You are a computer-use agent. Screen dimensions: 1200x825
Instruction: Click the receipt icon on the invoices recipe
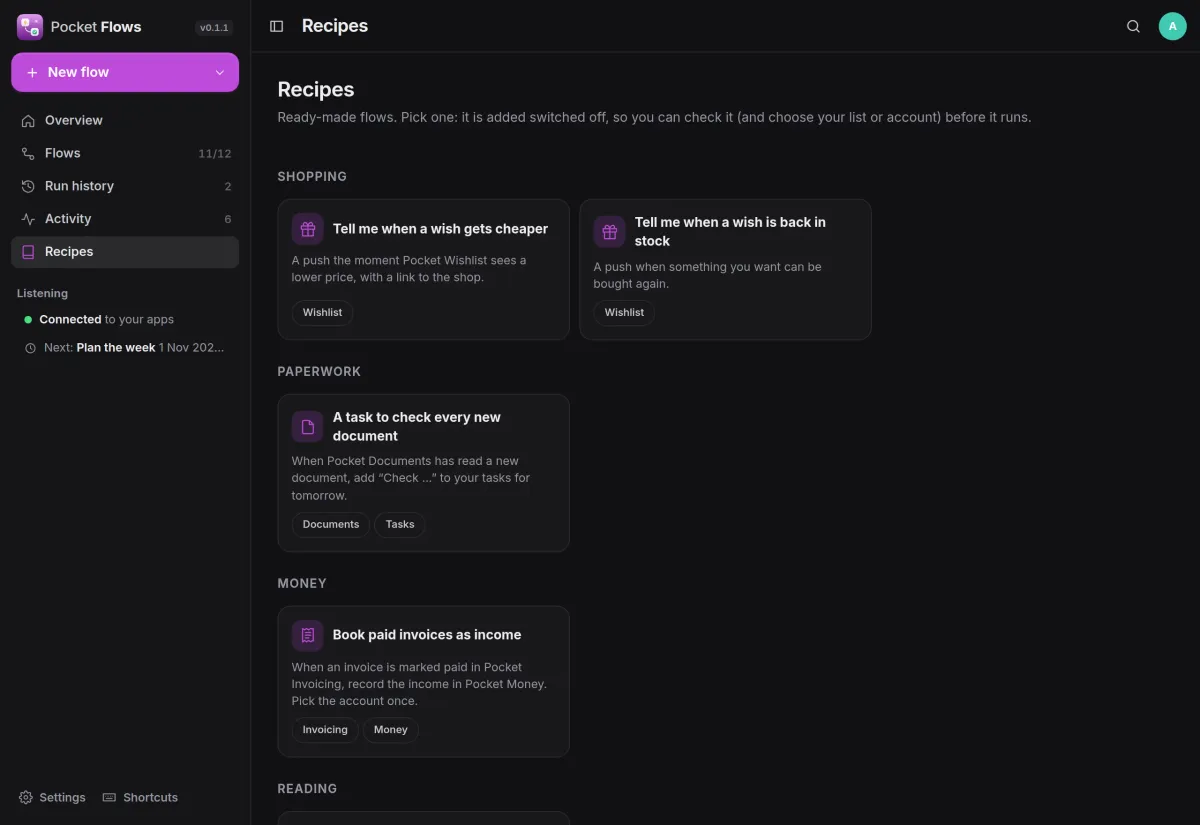[308, 635]
